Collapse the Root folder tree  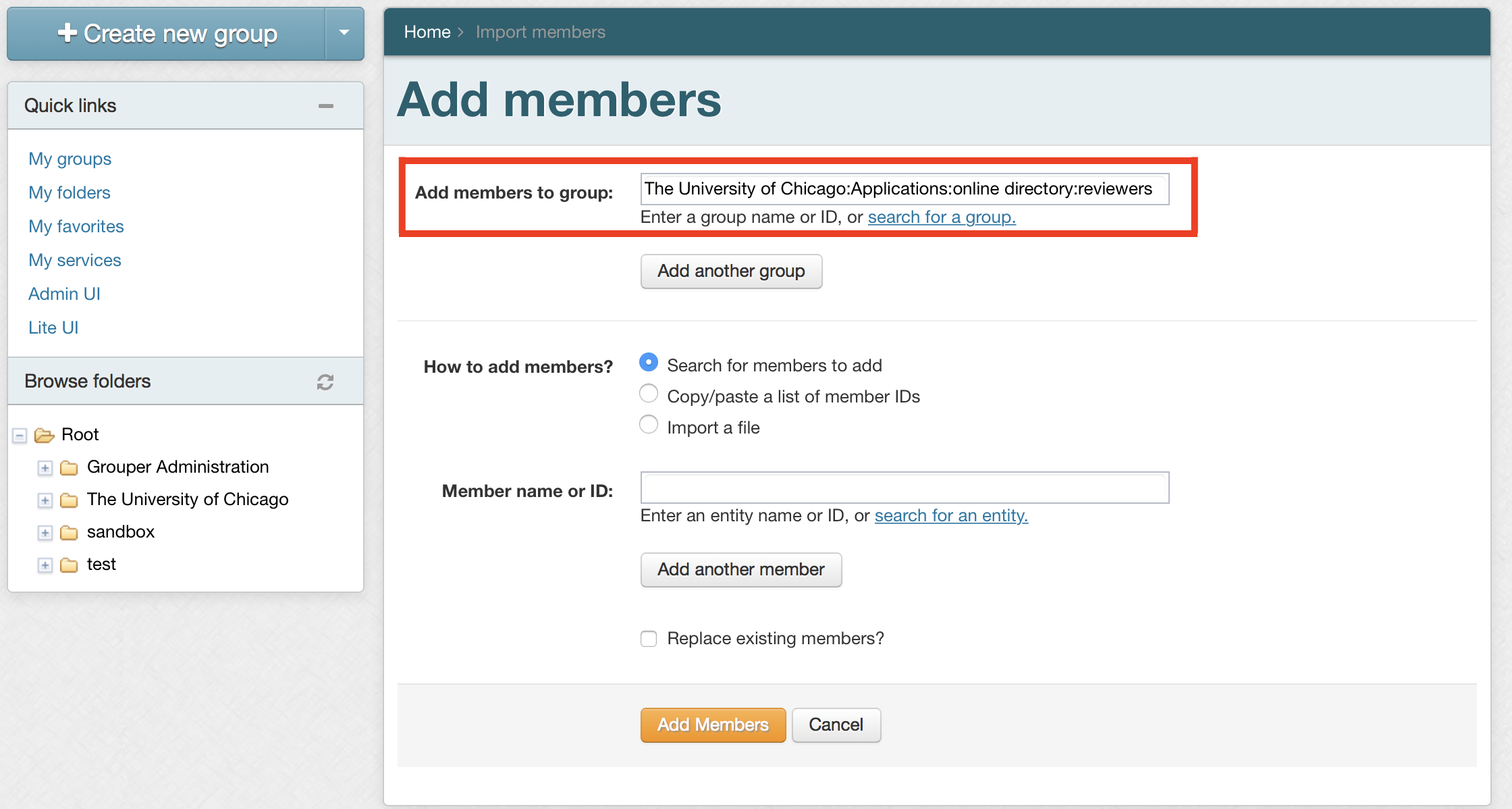[20, 436]
